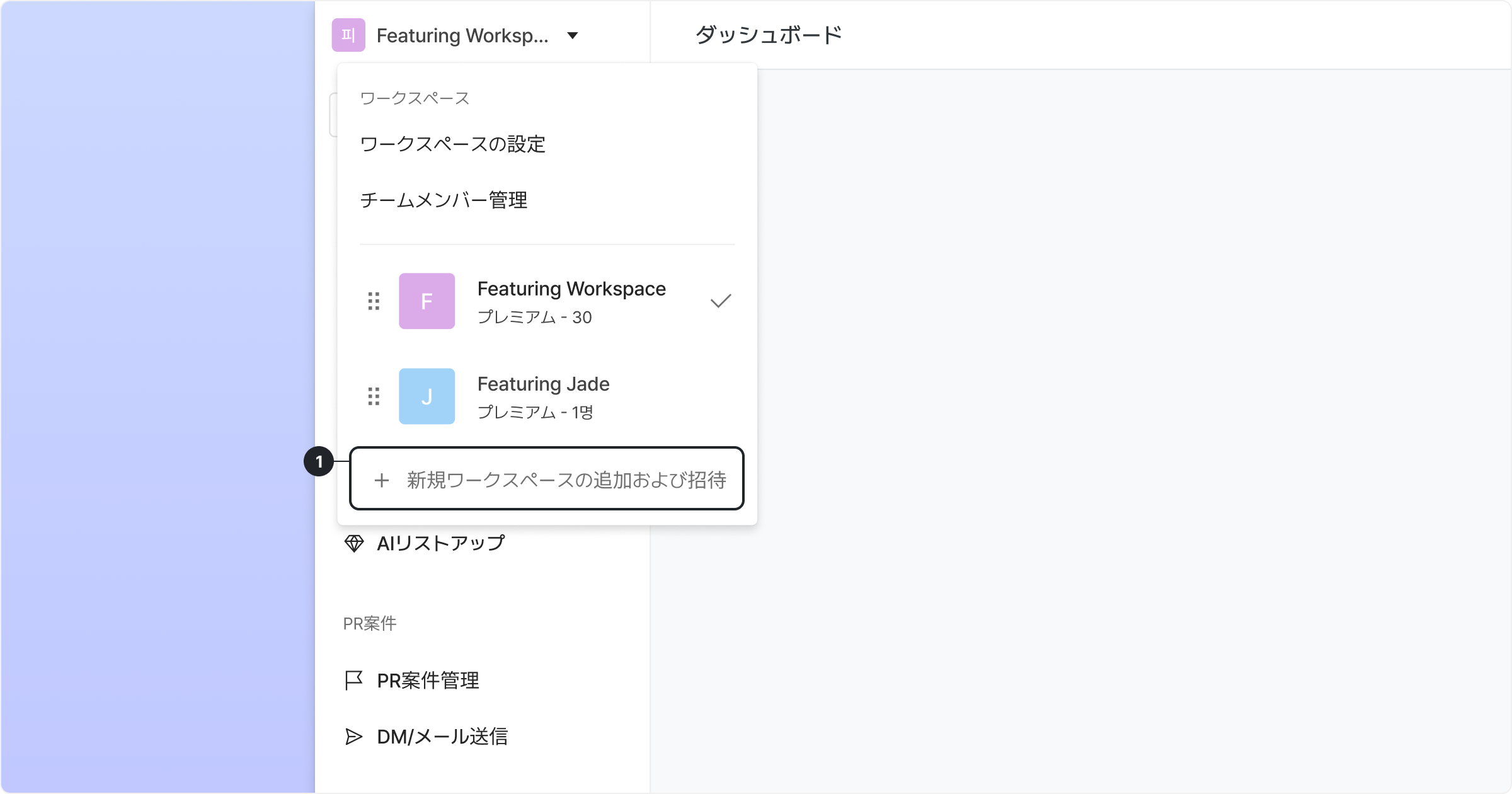Screen dimensions: 1512x794
Task: Click the checkmark next to Featuring Workspace
Action: click(x=721, y=301)
